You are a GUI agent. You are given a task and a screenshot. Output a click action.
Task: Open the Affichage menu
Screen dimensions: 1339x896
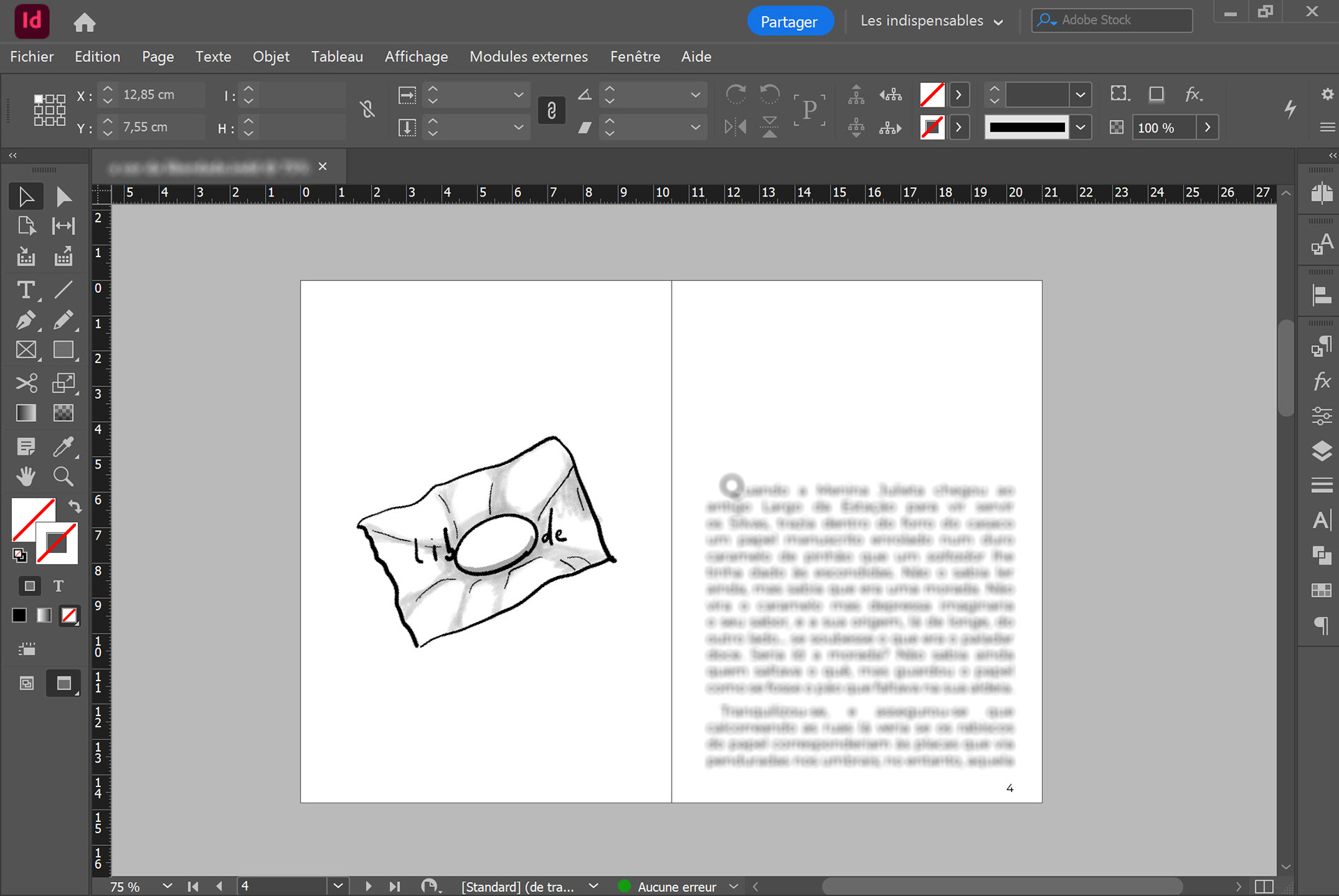[416, 56]
